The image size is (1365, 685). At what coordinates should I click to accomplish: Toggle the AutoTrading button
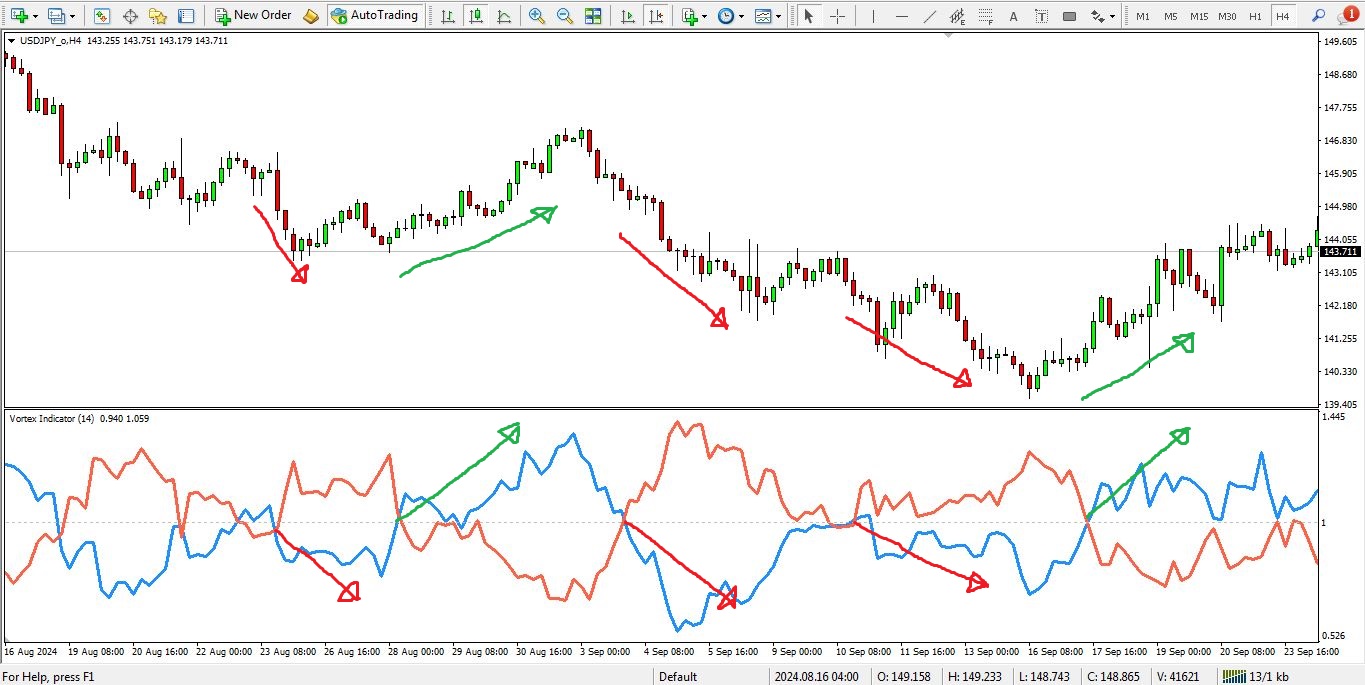point(375,16)
